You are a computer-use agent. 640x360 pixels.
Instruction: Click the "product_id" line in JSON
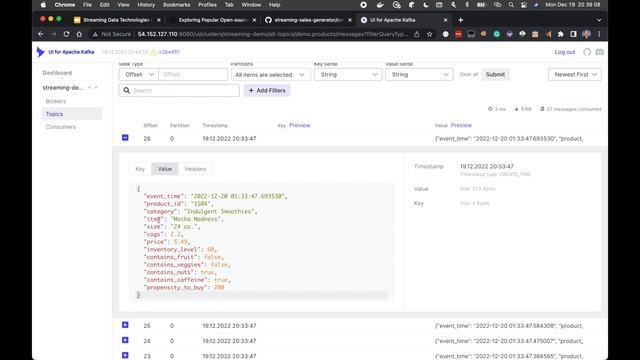[x=178, y=204]
